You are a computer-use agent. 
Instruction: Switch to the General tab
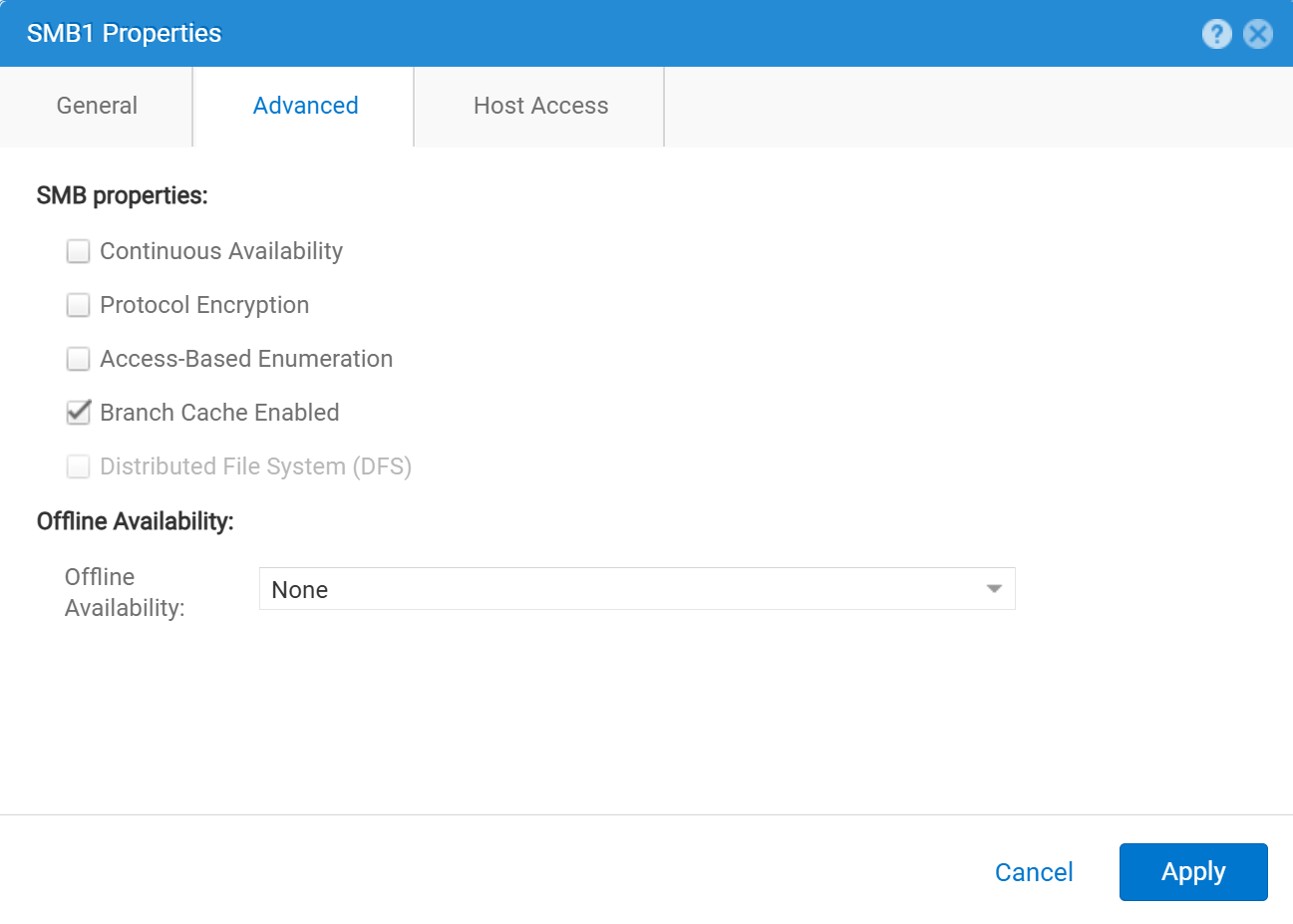(97, 106)
